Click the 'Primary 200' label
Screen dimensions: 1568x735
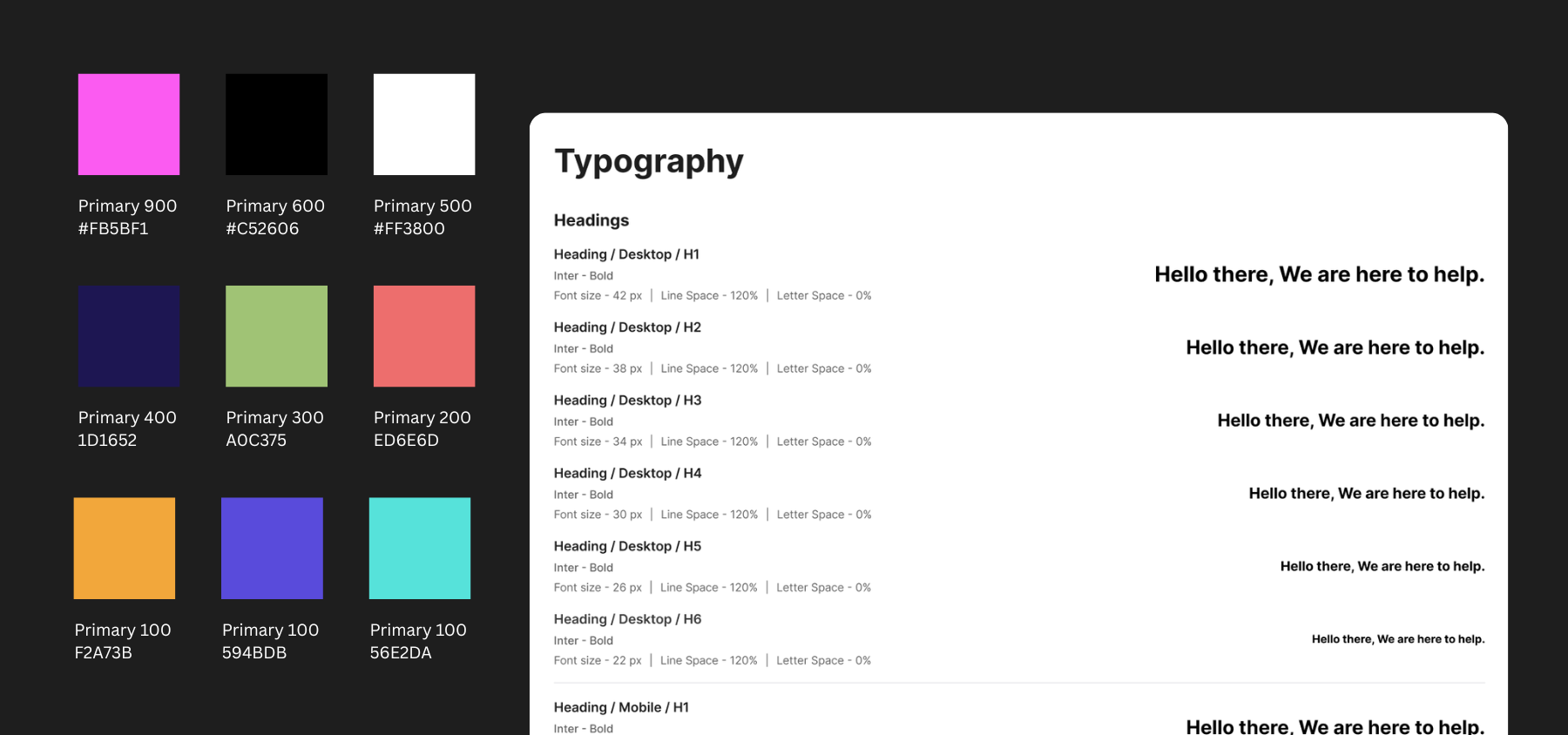pos(422,417)
